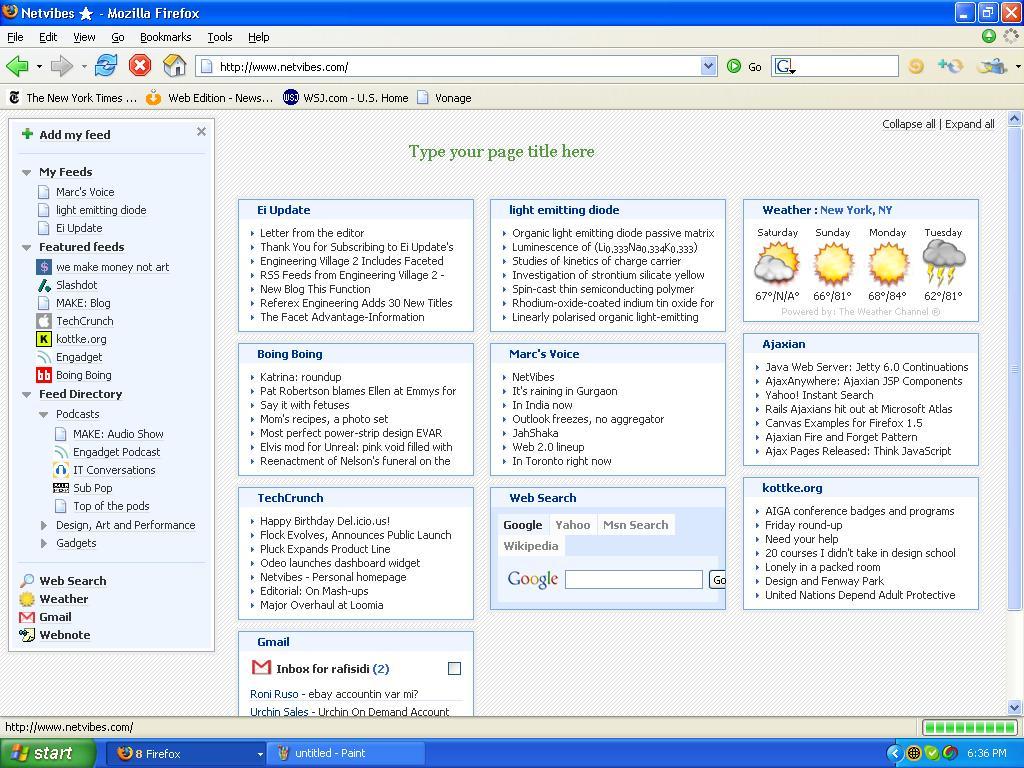Click the WSJ.com bookmark icon
This screenshot has width=1024, height=768.
tap(291, 97)
